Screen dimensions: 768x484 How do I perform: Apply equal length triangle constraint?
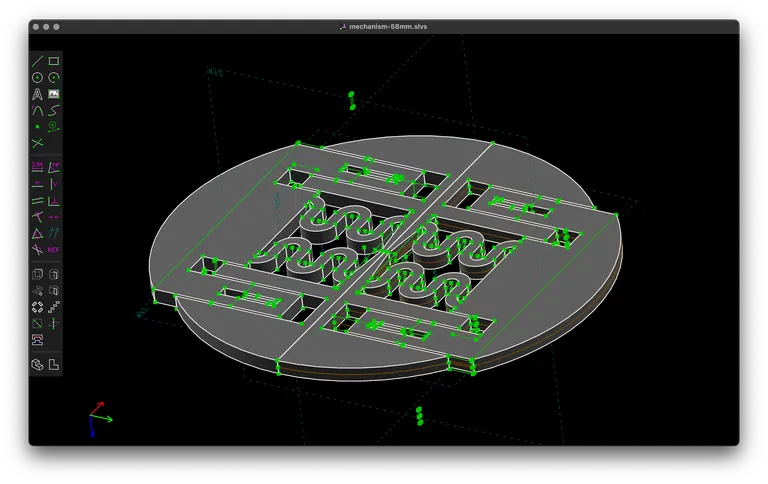[x=37, y=234]
